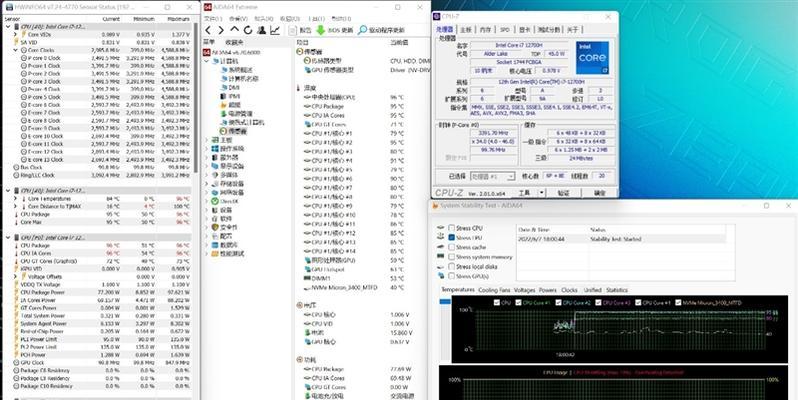Click the Stress GPU(s) row icon
This screenshot has width=798, height=400.
(441, 276)
